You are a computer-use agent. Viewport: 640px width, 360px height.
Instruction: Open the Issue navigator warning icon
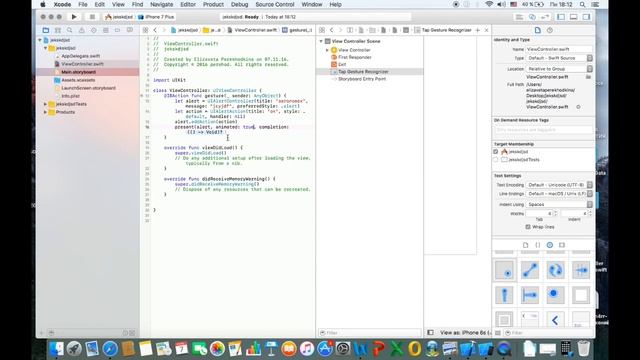[x=82, y=30]
